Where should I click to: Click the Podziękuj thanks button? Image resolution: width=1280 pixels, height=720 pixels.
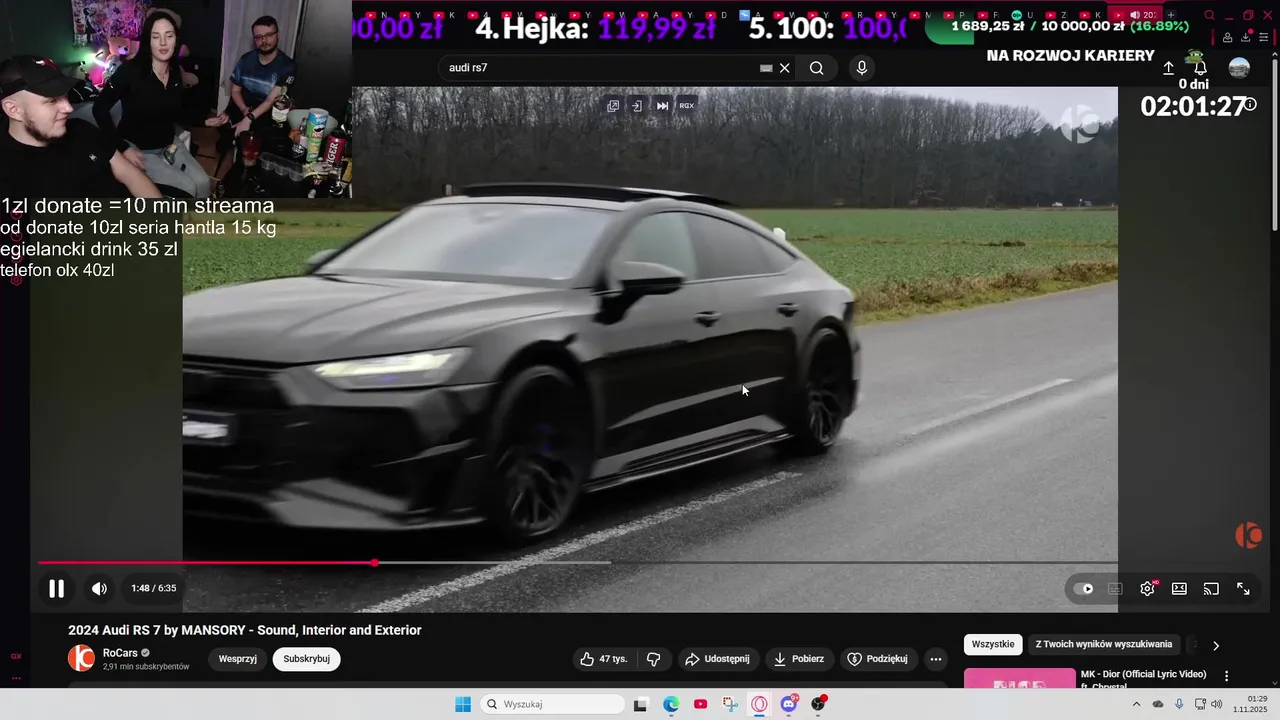coord(877,659)
